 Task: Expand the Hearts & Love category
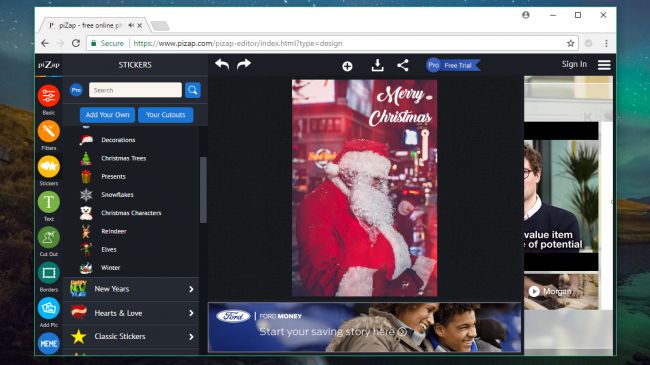point(131,313)
